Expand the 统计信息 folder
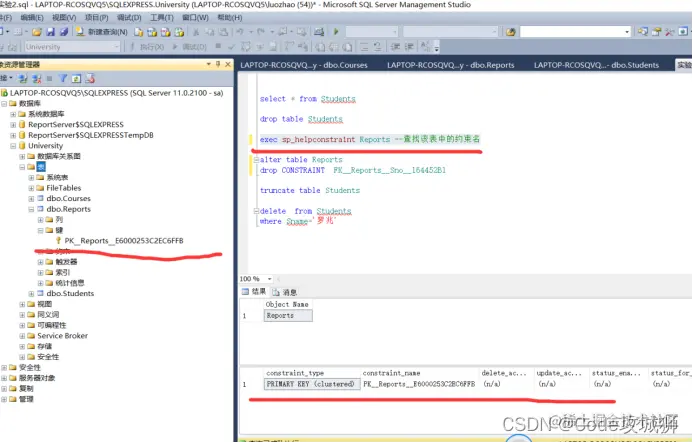This screenshot has height=443, width=693. pyautogui.click(x=41, y=283)
